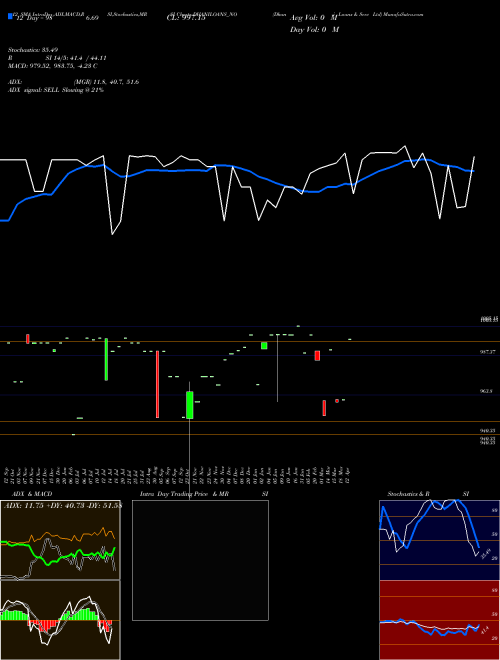Select the '12 Day = 98' SMA label

click(33, 19)
